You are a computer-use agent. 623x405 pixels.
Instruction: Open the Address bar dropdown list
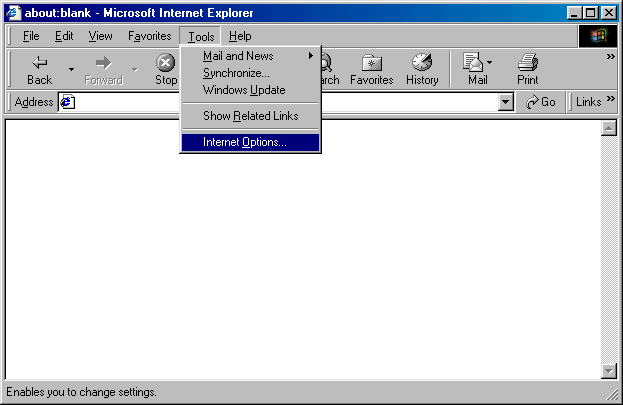(505, 102)
